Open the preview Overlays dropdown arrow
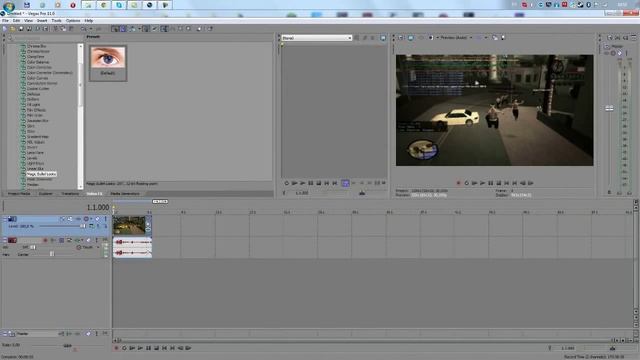 [x=486, y=38]
